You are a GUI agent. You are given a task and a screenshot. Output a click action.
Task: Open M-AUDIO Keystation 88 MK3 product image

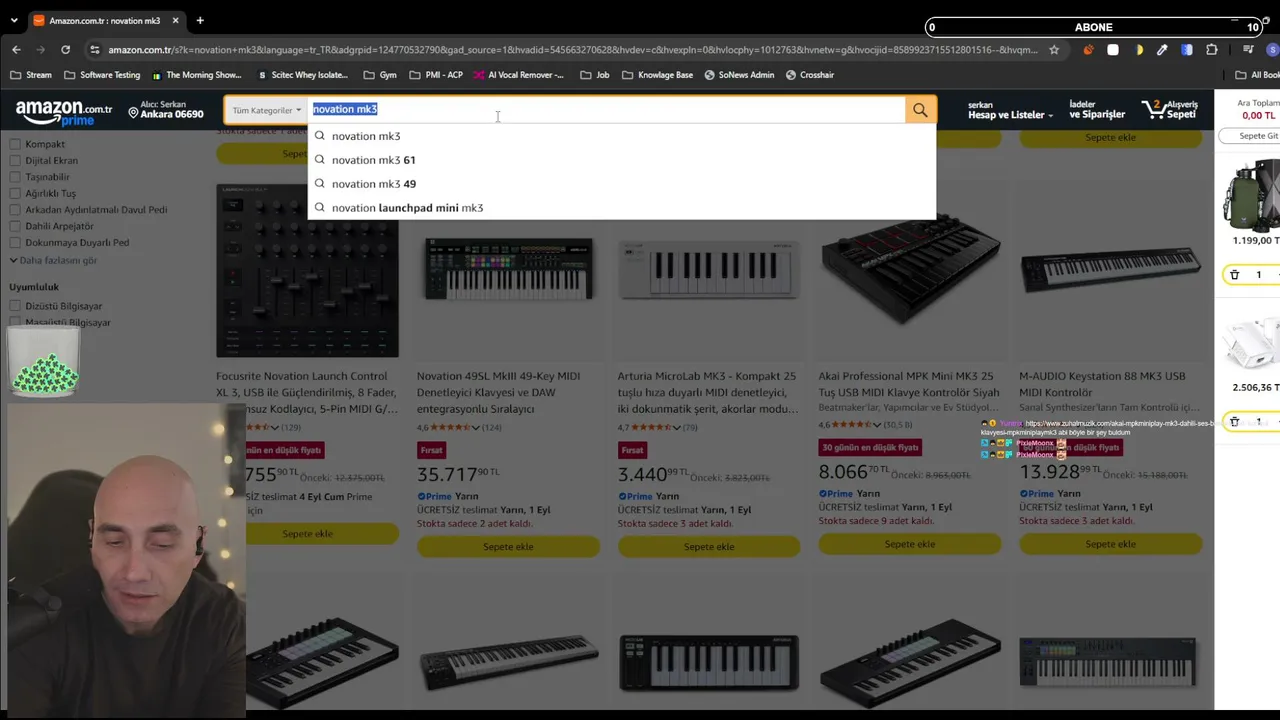pyautogui.click(x=1110, y=268)
